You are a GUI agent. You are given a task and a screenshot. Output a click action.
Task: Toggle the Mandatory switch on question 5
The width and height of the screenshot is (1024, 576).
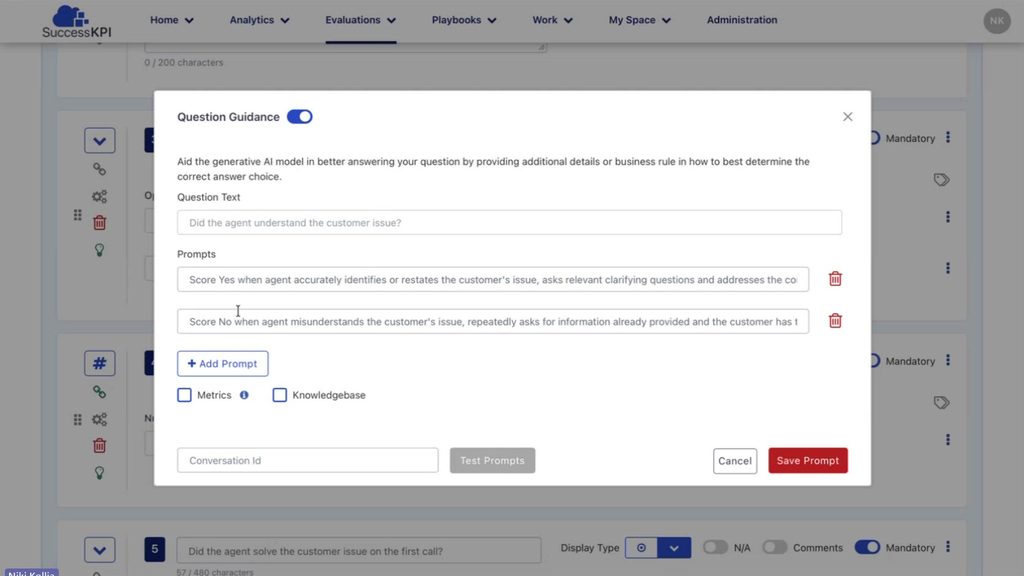point(867,547)
